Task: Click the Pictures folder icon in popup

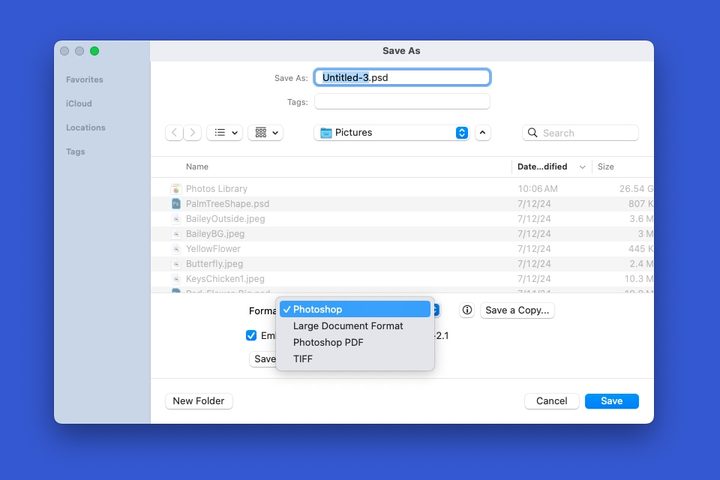Action: [326, 133]
